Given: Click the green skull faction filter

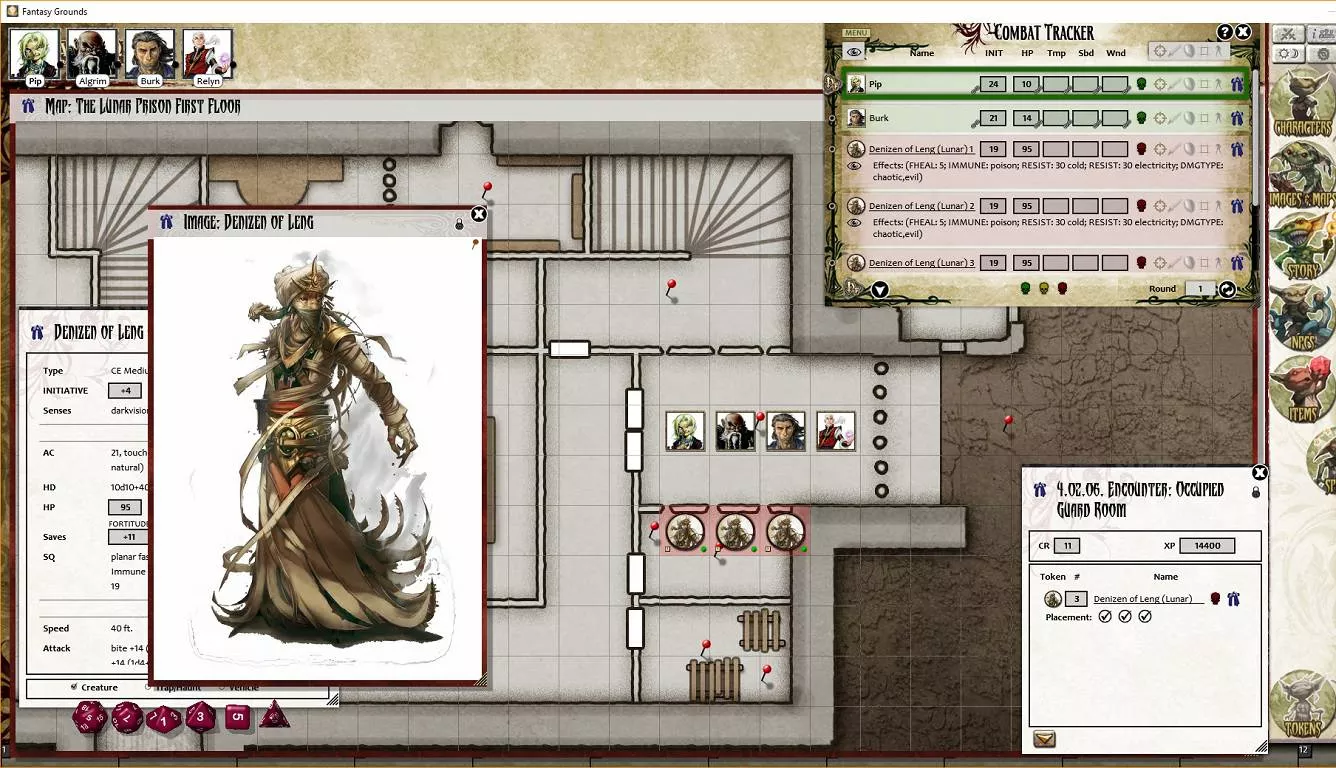Looking at the screenshot, I should (1025, 289).
